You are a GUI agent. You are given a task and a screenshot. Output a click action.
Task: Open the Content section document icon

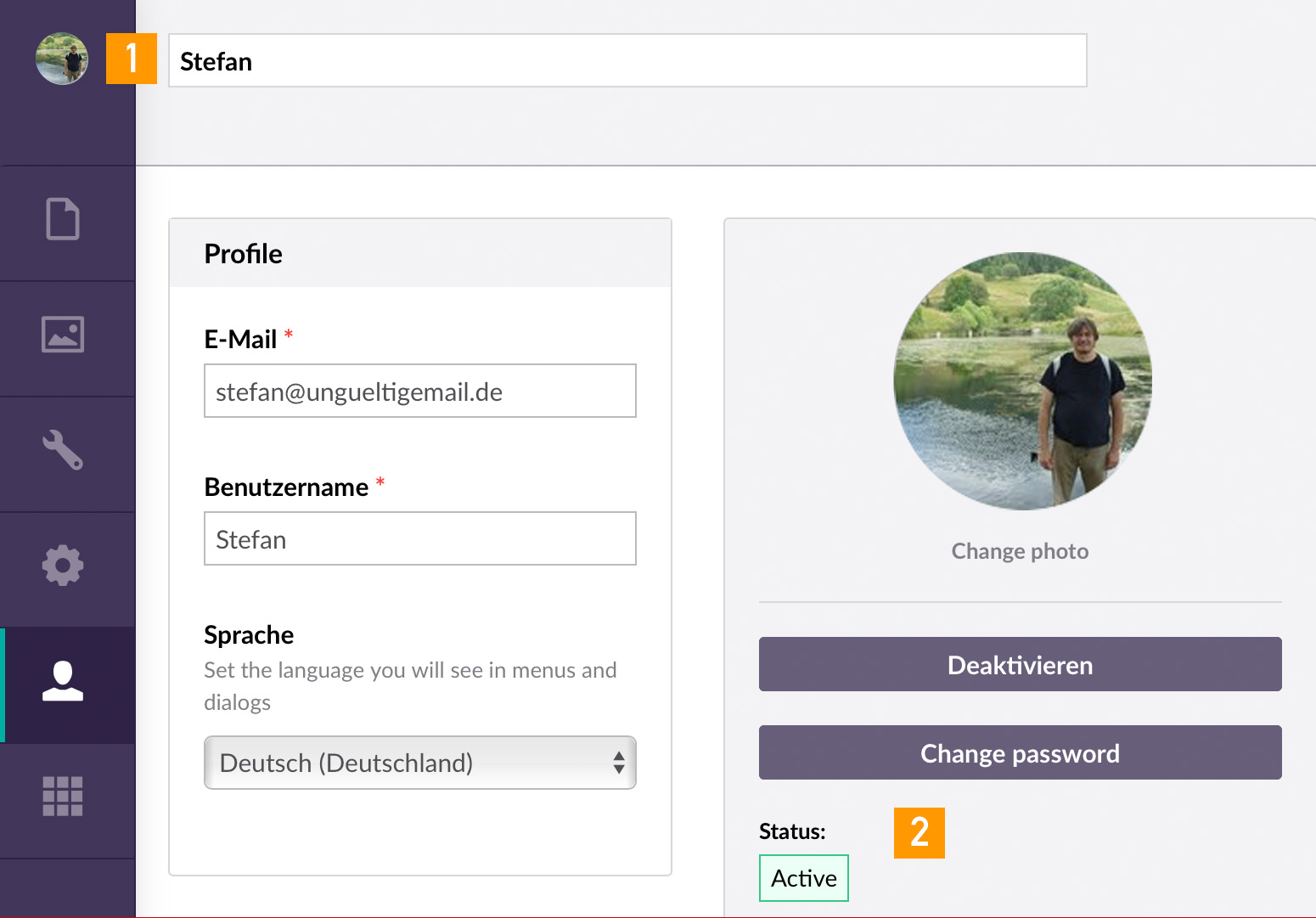63,219
